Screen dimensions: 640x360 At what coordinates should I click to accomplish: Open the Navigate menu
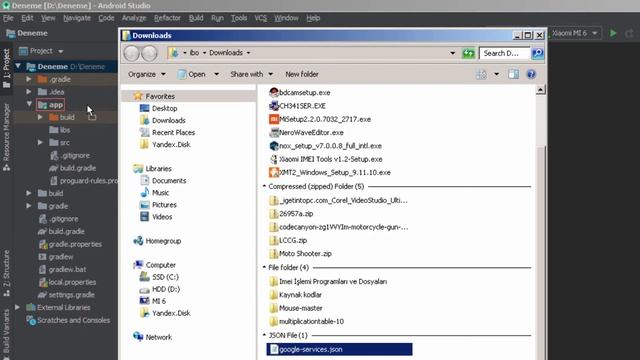(x=77, y=18)
